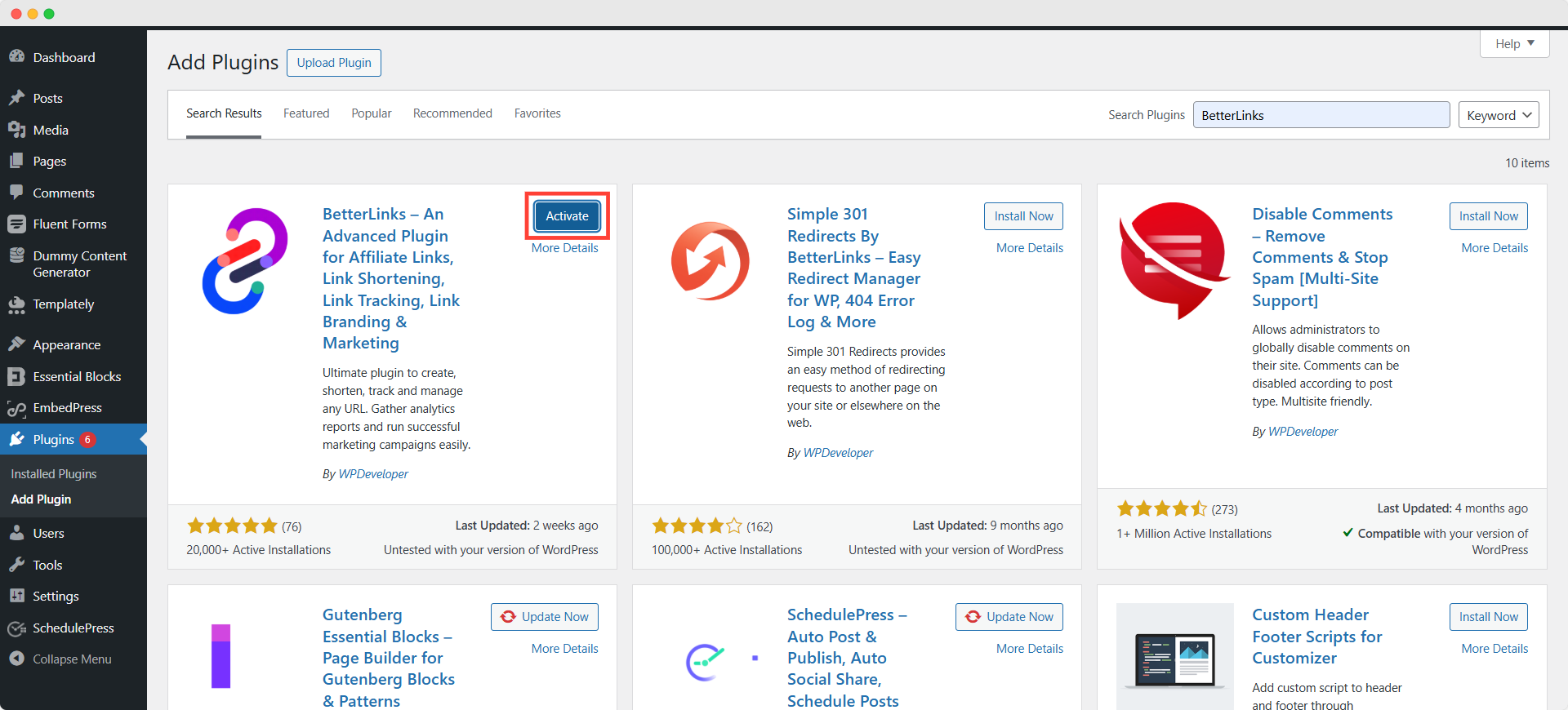The image size is (1568, 710).
Task: Click the Plugins plug icon
Action: tap(16, 439)
